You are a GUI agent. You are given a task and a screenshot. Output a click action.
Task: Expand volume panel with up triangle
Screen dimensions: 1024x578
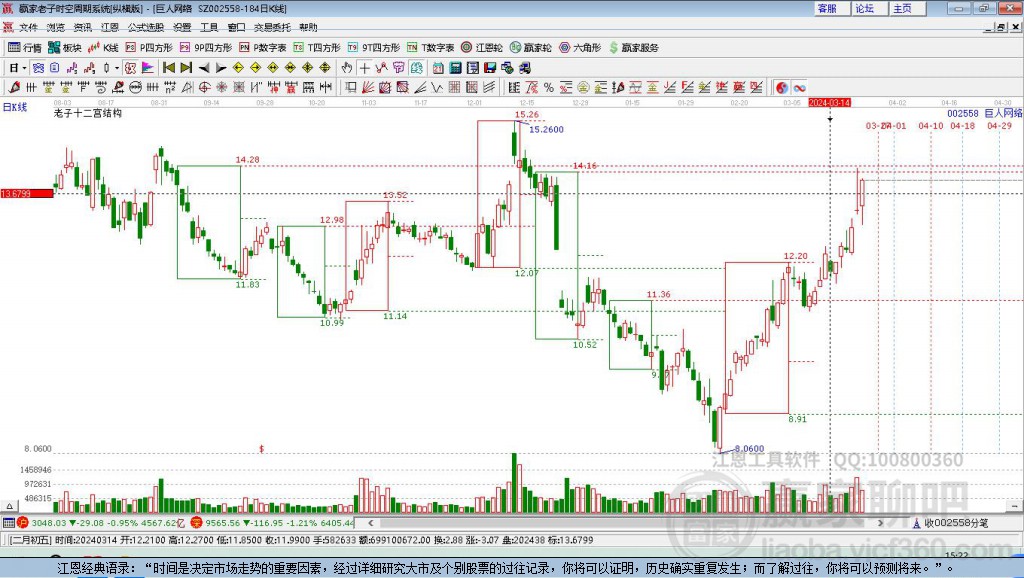point(9,506)
